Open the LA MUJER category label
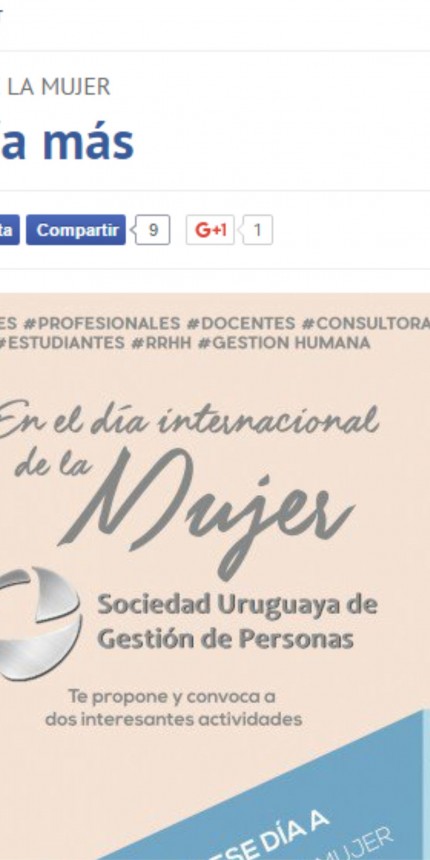This screenshot has width=430, height=860. pyautogui.click(x=59, y=87)
